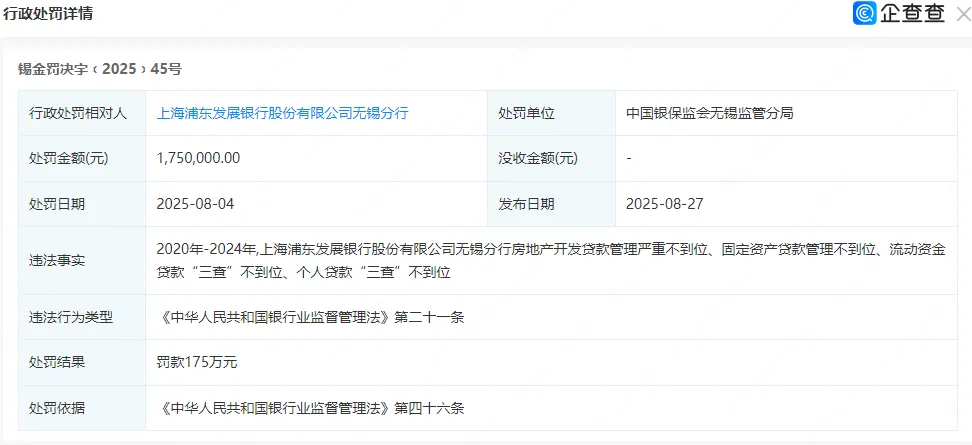Click the 处罚依据 label cell
972x445 pixels.
coord(82,408)
